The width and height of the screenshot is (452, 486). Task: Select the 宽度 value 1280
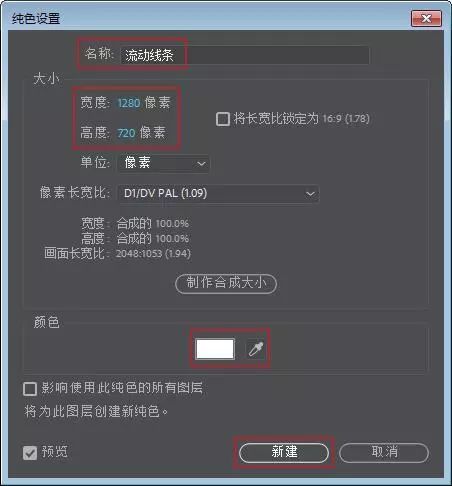tap(129, 103)
